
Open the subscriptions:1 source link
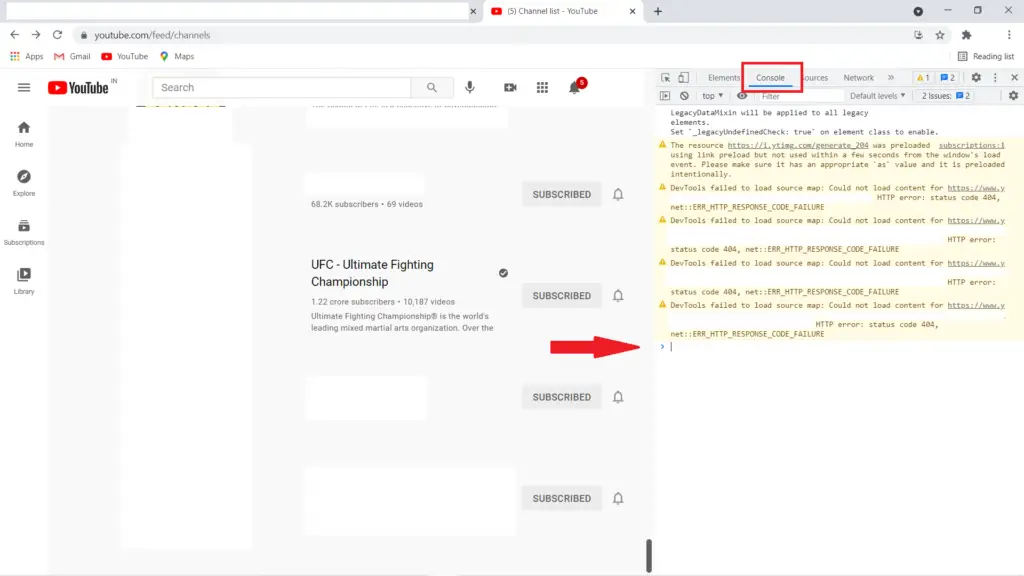tap(971, 146)
